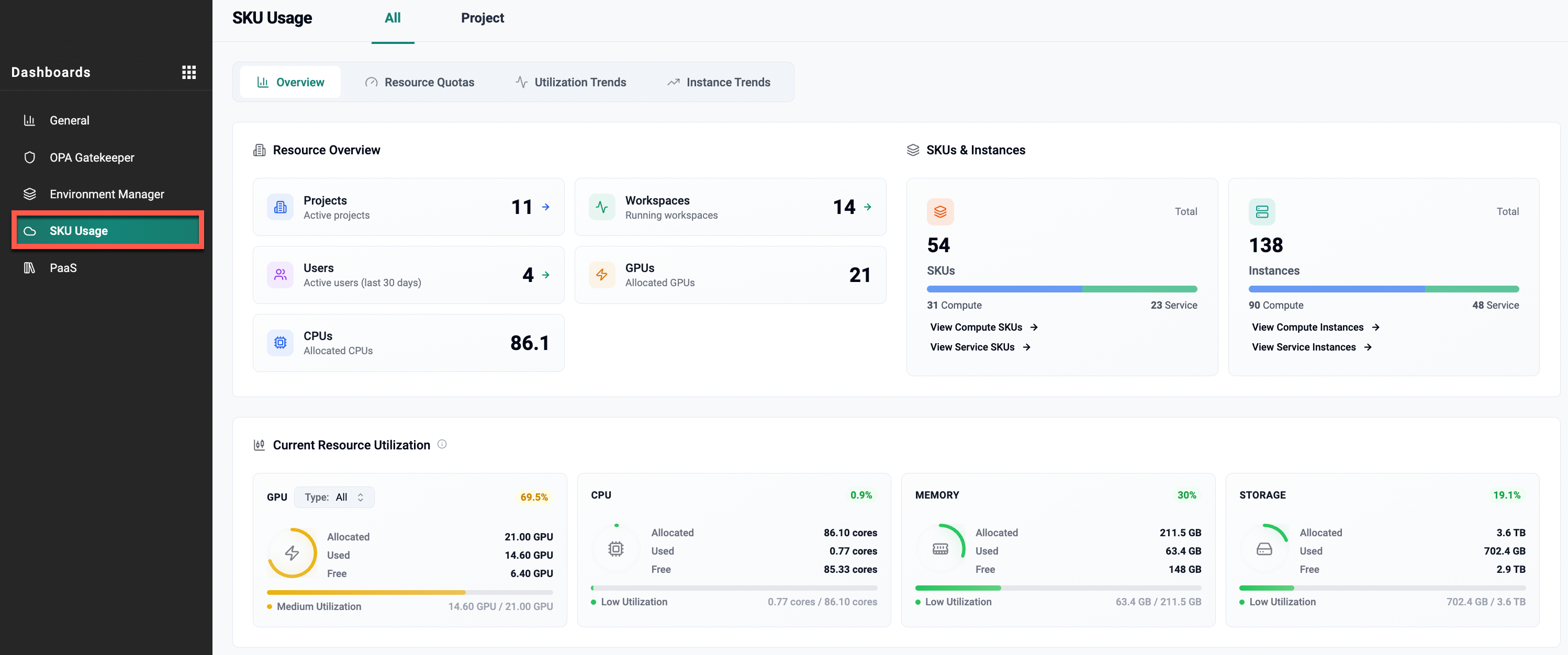
Task: Click the green Instances server icon
Action: (x=1261, y=212)
